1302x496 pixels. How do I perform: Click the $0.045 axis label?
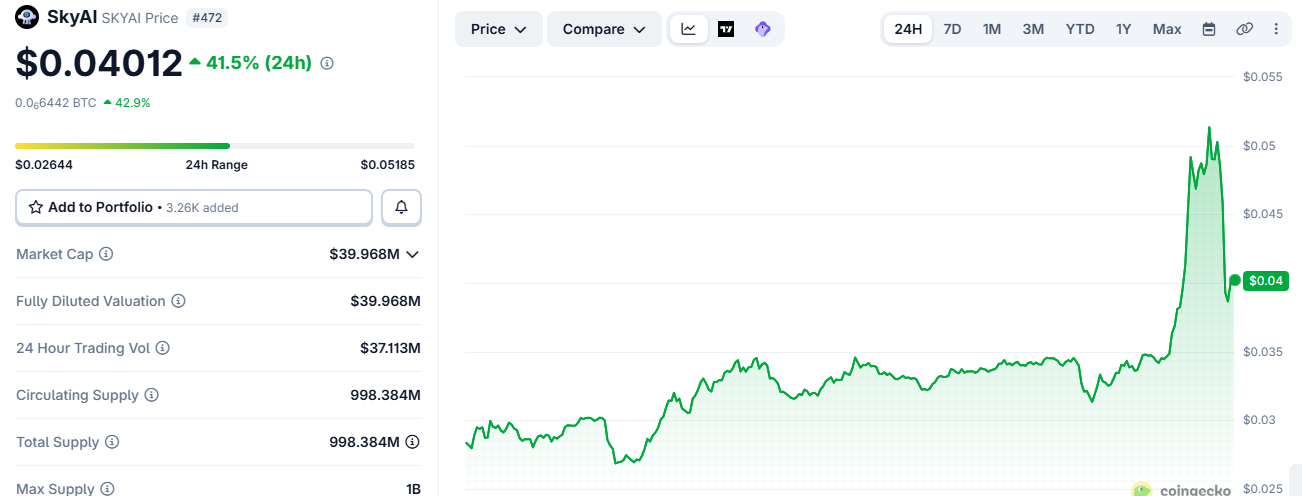1262,214
